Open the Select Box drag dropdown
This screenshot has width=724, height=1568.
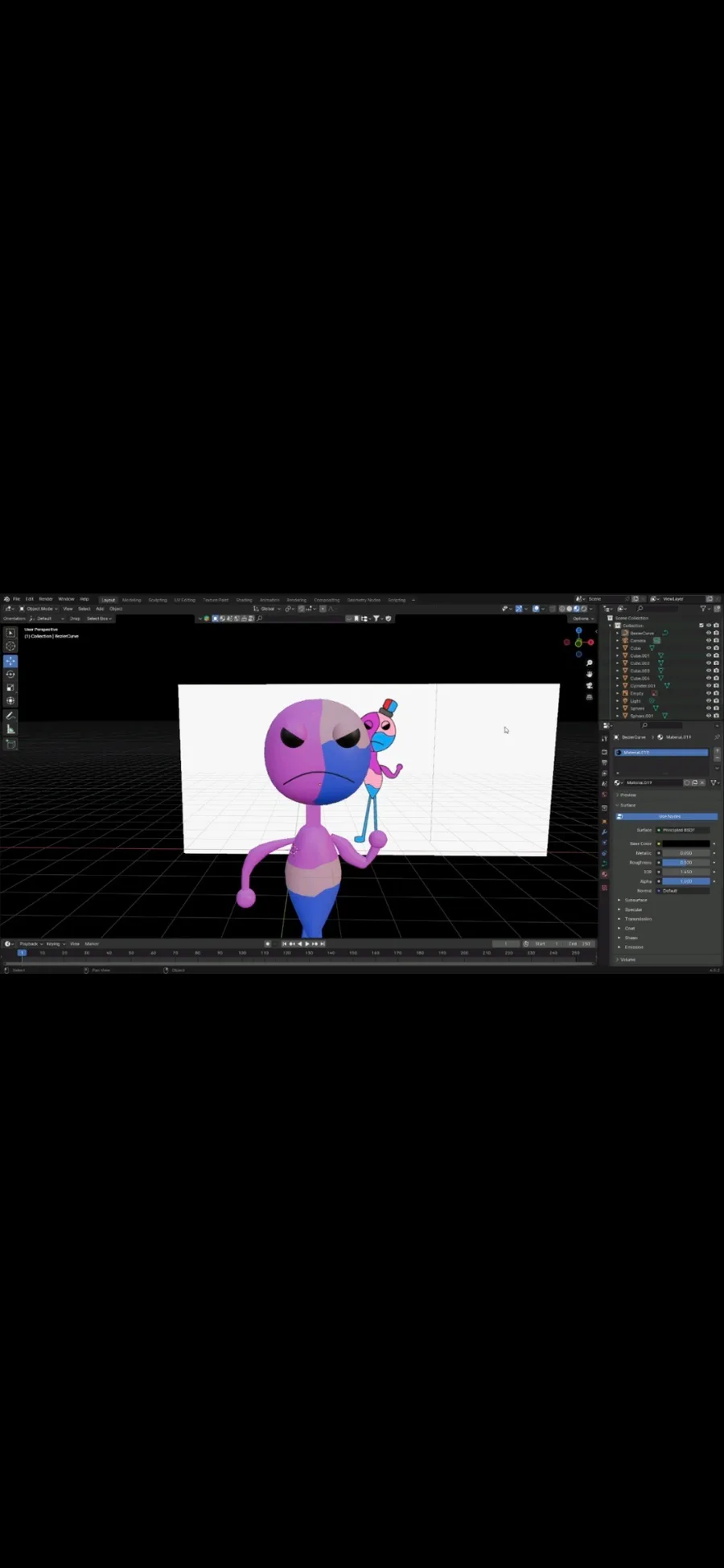[x=99, y=618]
